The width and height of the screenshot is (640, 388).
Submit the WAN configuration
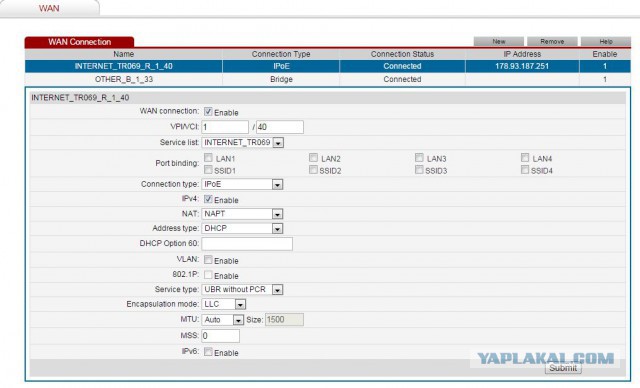[563, 368]
